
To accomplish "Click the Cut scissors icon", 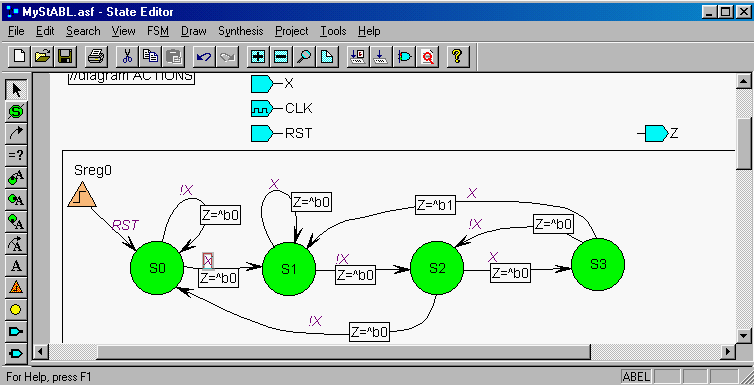I will point(127,57).
